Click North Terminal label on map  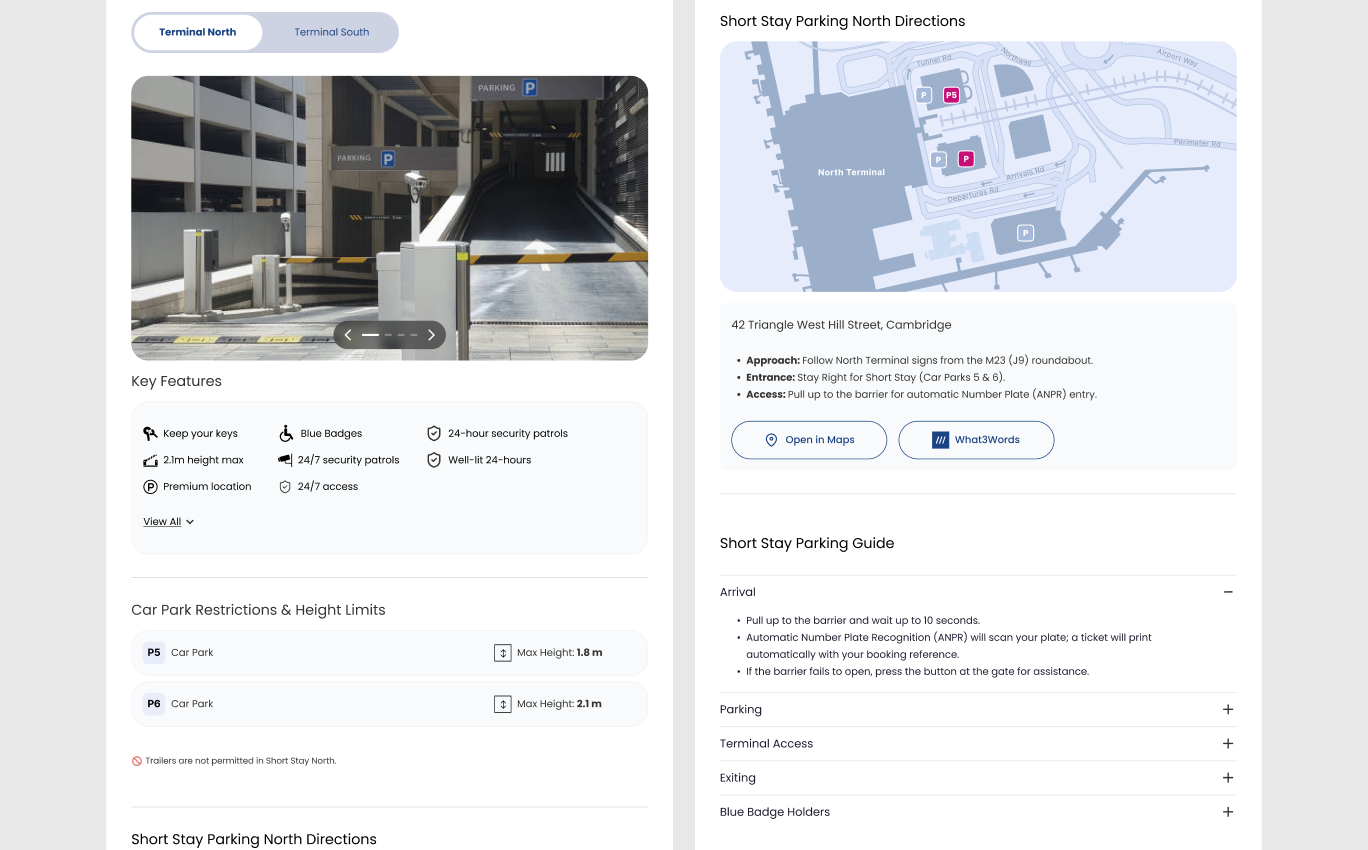click(851, 172)
